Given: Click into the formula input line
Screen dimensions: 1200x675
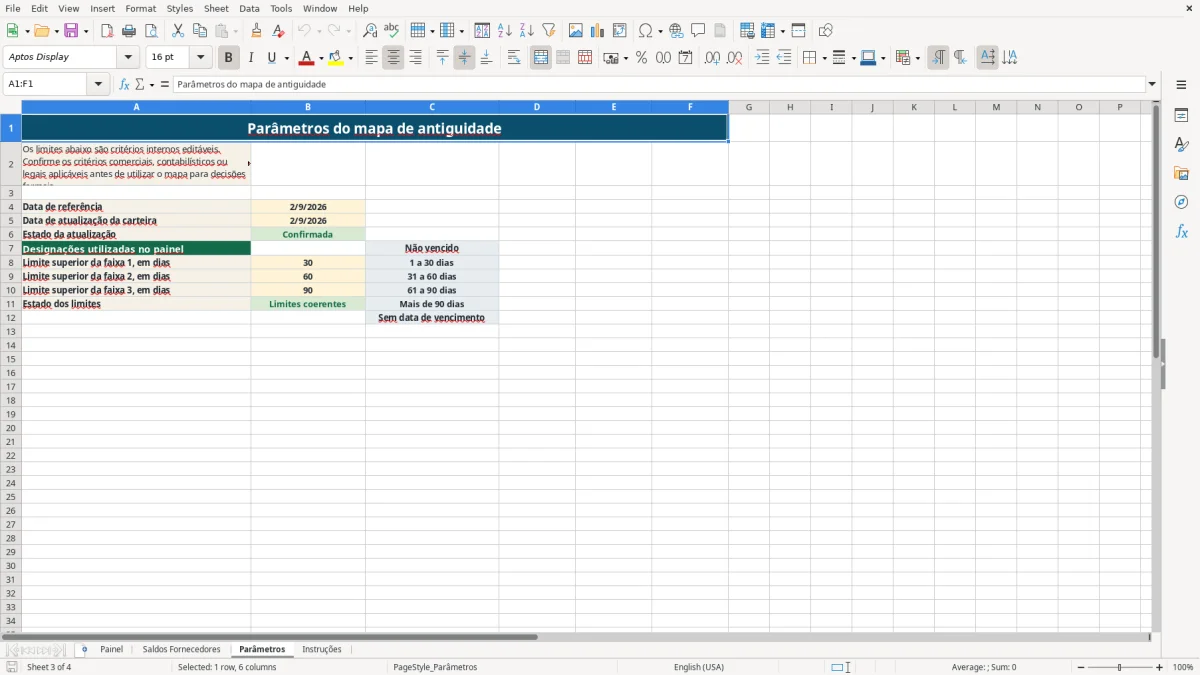Looking at the screenshot, I should (659, 84).
